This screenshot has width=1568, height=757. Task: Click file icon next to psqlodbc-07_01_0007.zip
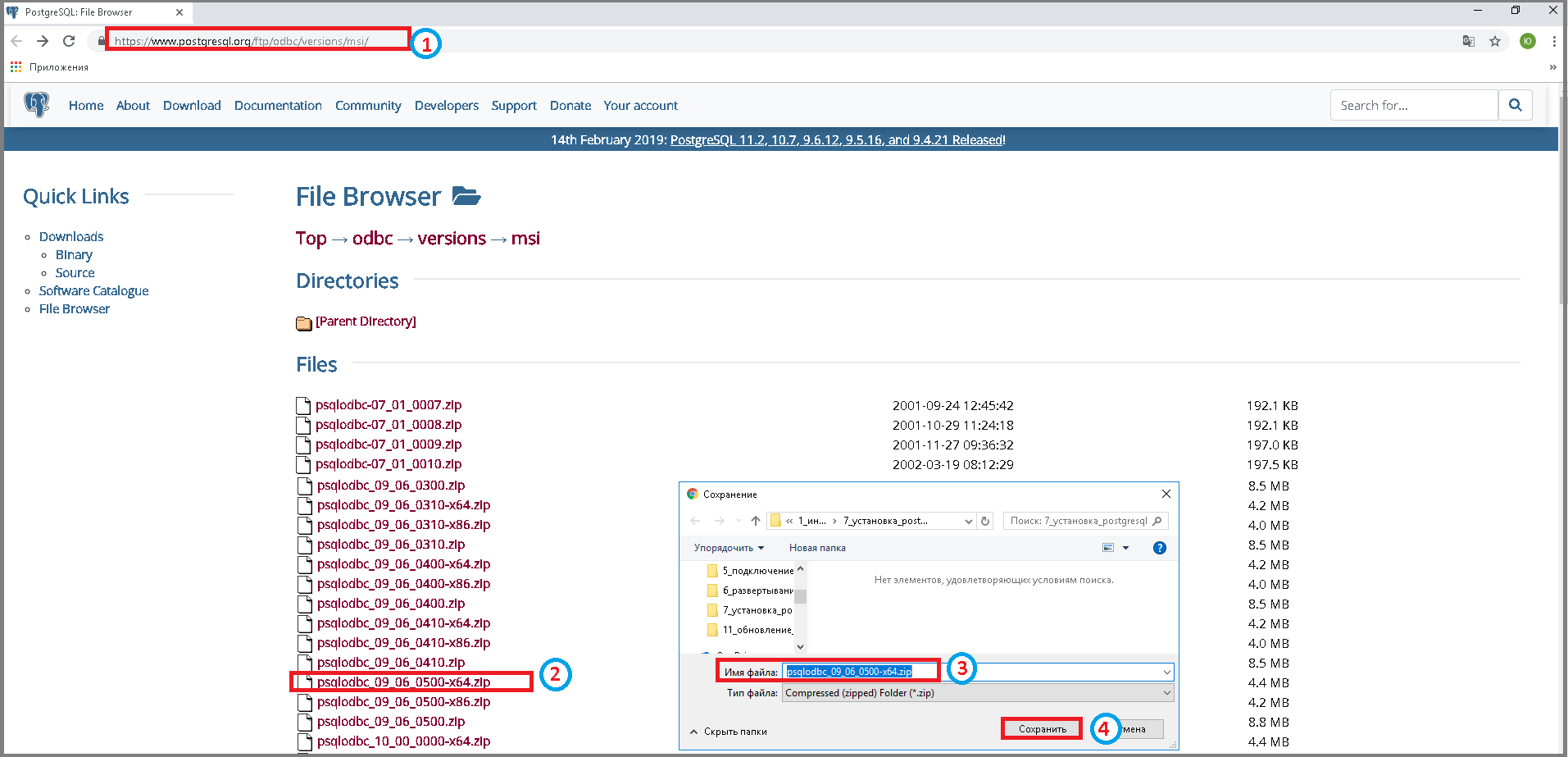tap(303, 405)
